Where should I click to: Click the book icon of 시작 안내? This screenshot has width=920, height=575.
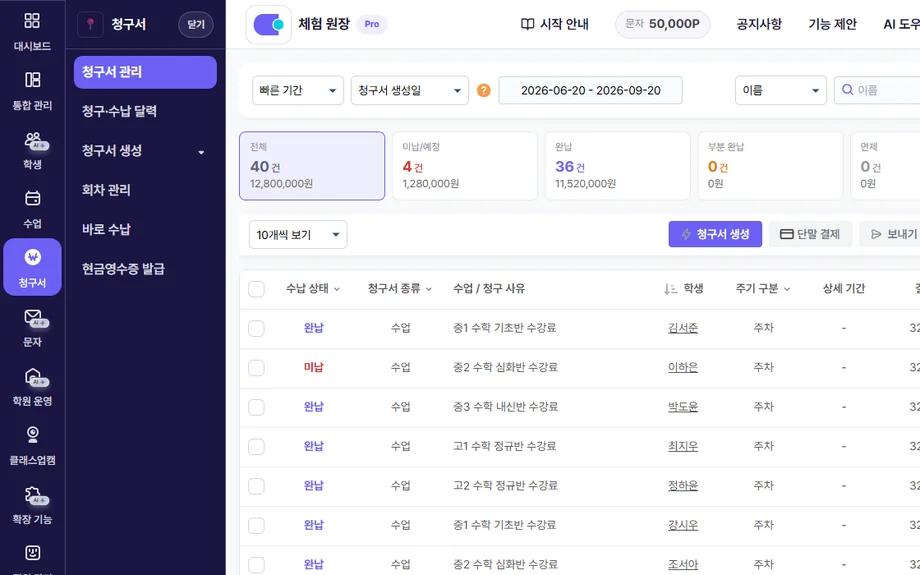point(527,24)
